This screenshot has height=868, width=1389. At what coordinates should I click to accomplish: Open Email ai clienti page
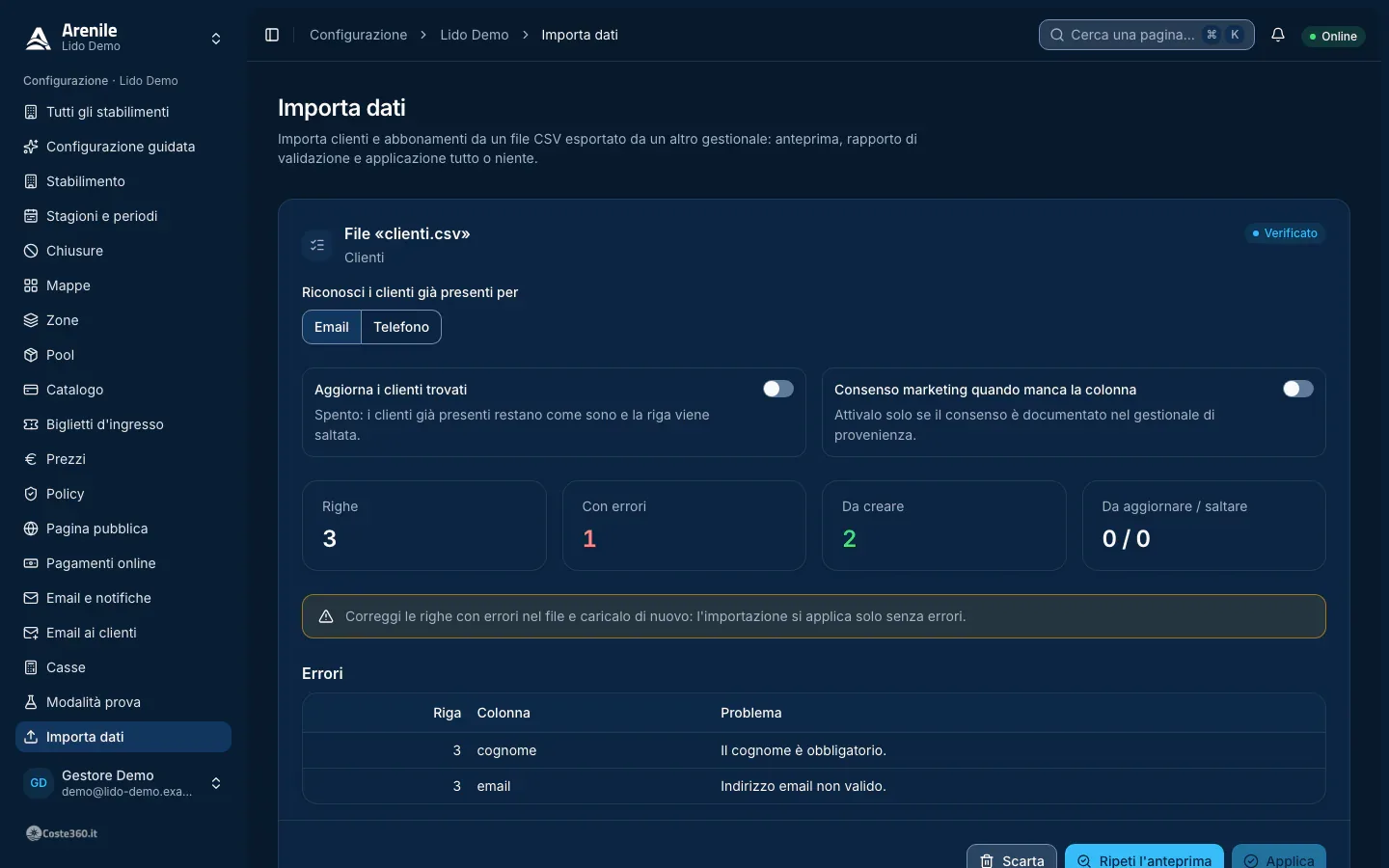point(123,633)
